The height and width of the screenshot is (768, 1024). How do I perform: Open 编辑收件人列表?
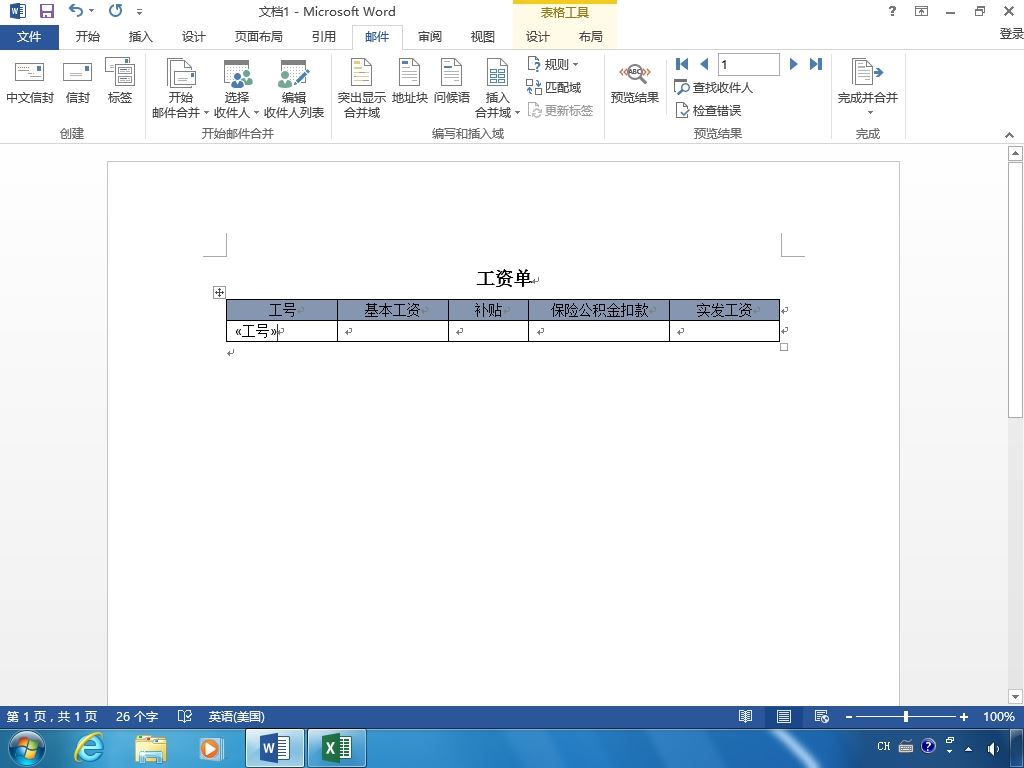pyautogui.click(x=294, y=89)
